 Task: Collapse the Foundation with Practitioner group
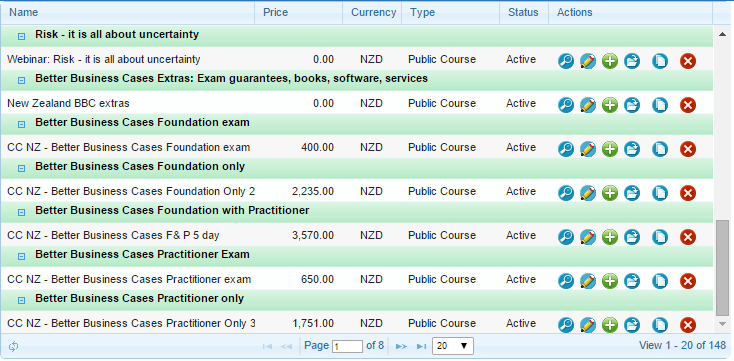pyautogui.click(x=22, y=213)
